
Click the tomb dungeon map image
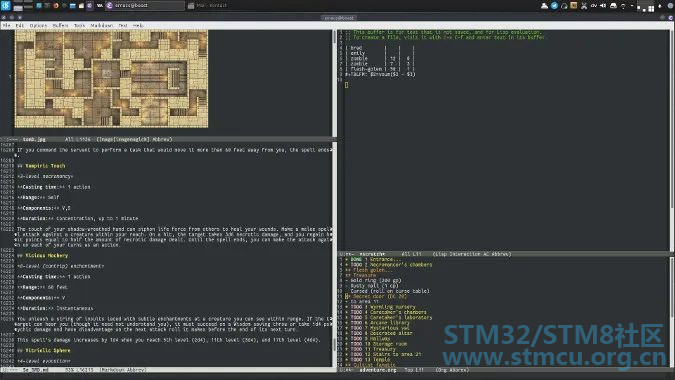(111, 79)
